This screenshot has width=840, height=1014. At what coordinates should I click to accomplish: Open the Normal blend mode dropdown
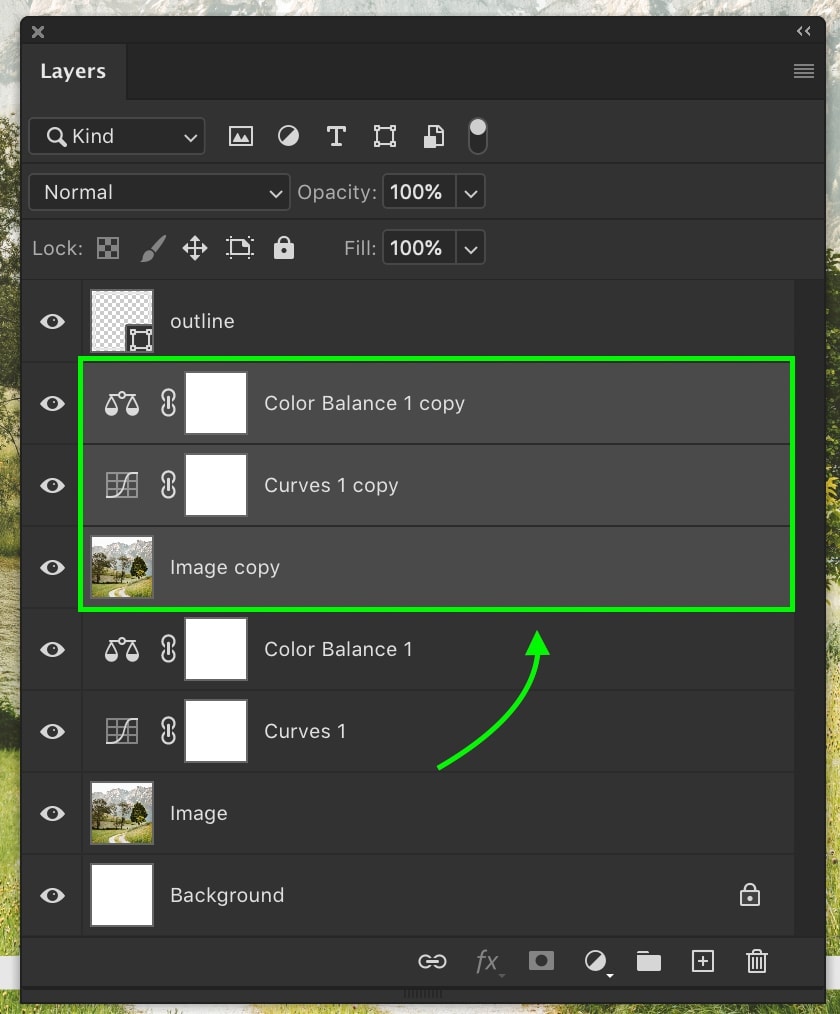click(160, 192)
